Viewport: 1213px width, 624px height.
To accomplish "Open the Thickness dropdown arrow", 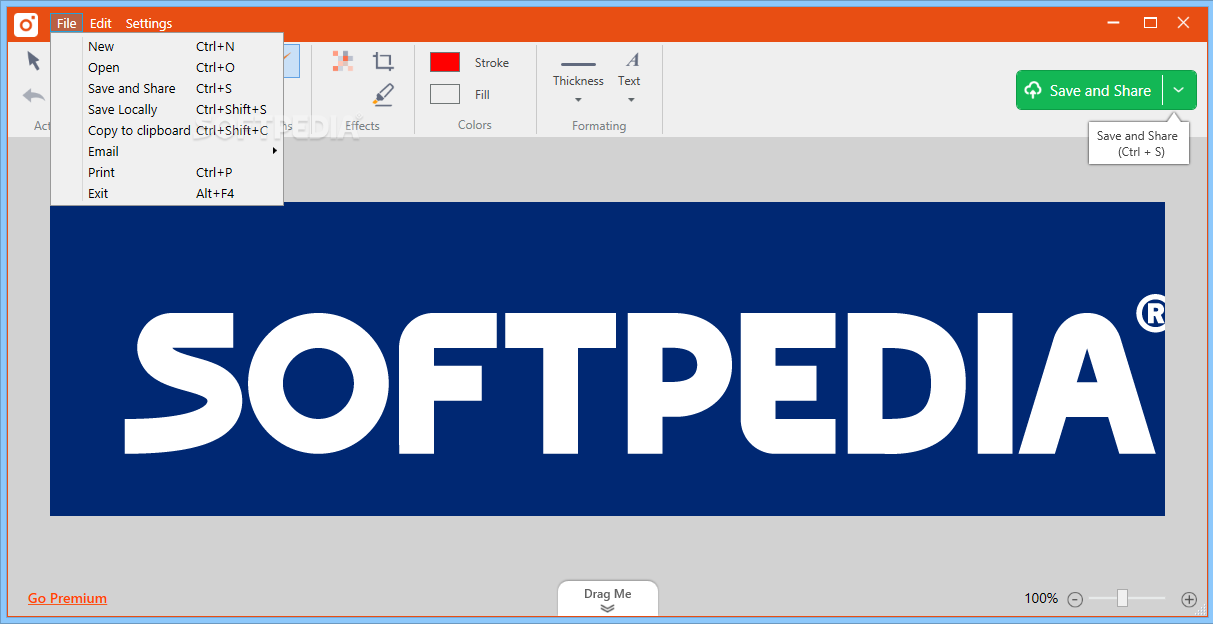I will tap(578, 100).
